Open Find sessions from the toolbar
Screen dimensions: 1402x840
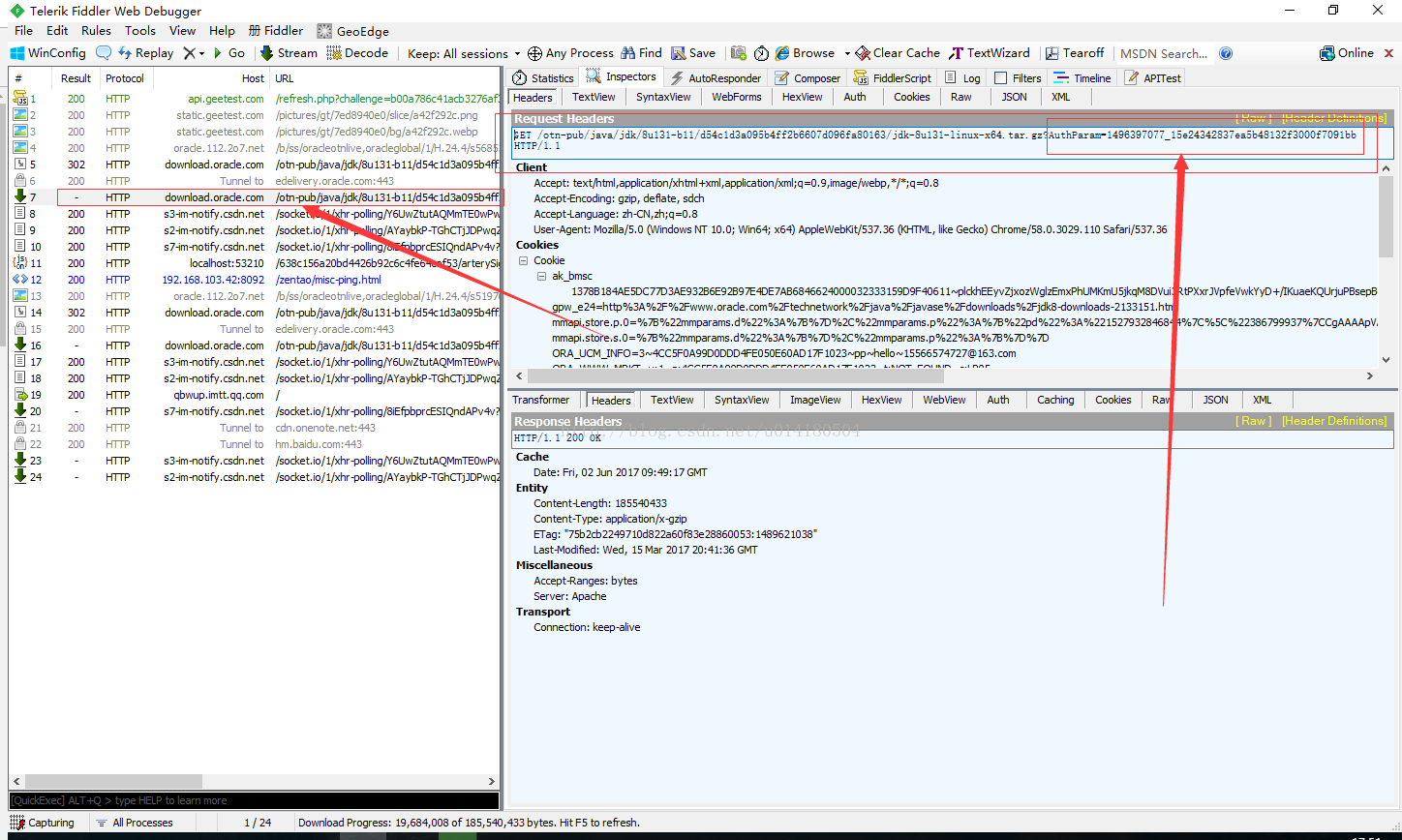642,53
